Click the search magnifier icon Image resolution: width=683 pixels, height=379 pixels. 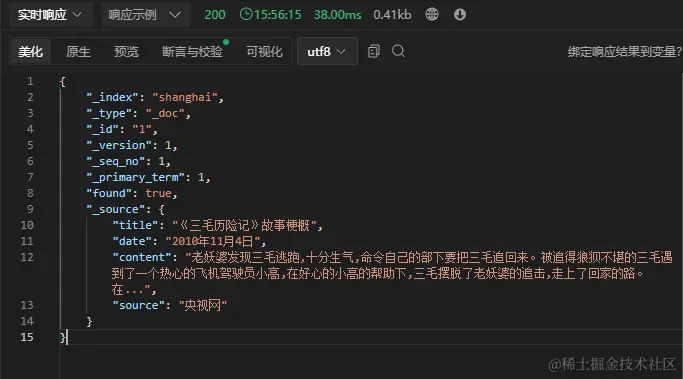coord(398,51)
